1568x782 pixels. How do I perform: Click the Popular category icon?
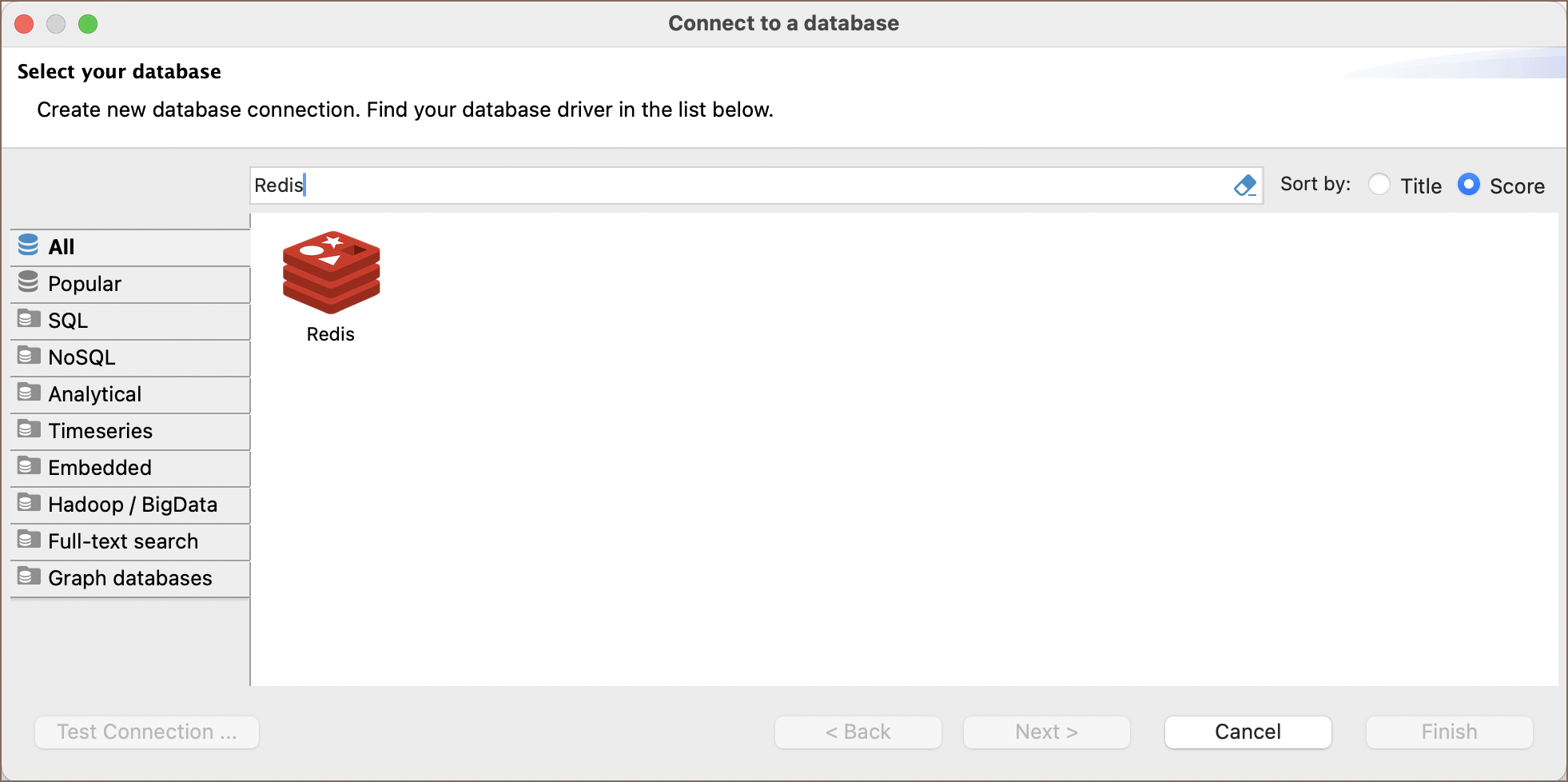(28, 282)
